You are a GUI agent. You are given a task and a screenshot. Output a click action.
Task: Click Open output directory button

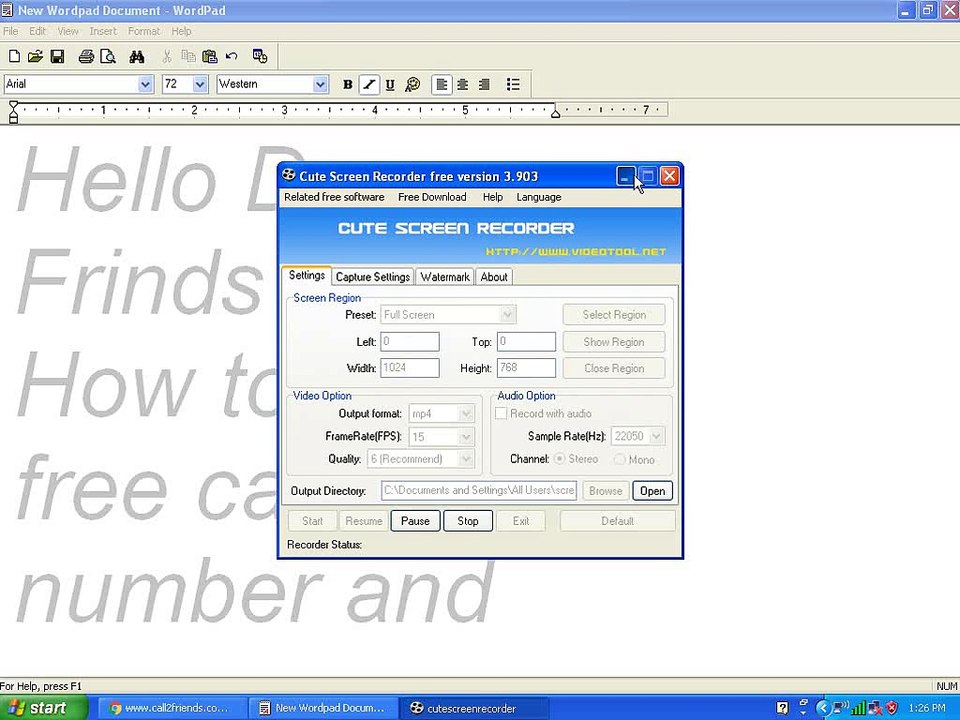click(x=653, y=491)
